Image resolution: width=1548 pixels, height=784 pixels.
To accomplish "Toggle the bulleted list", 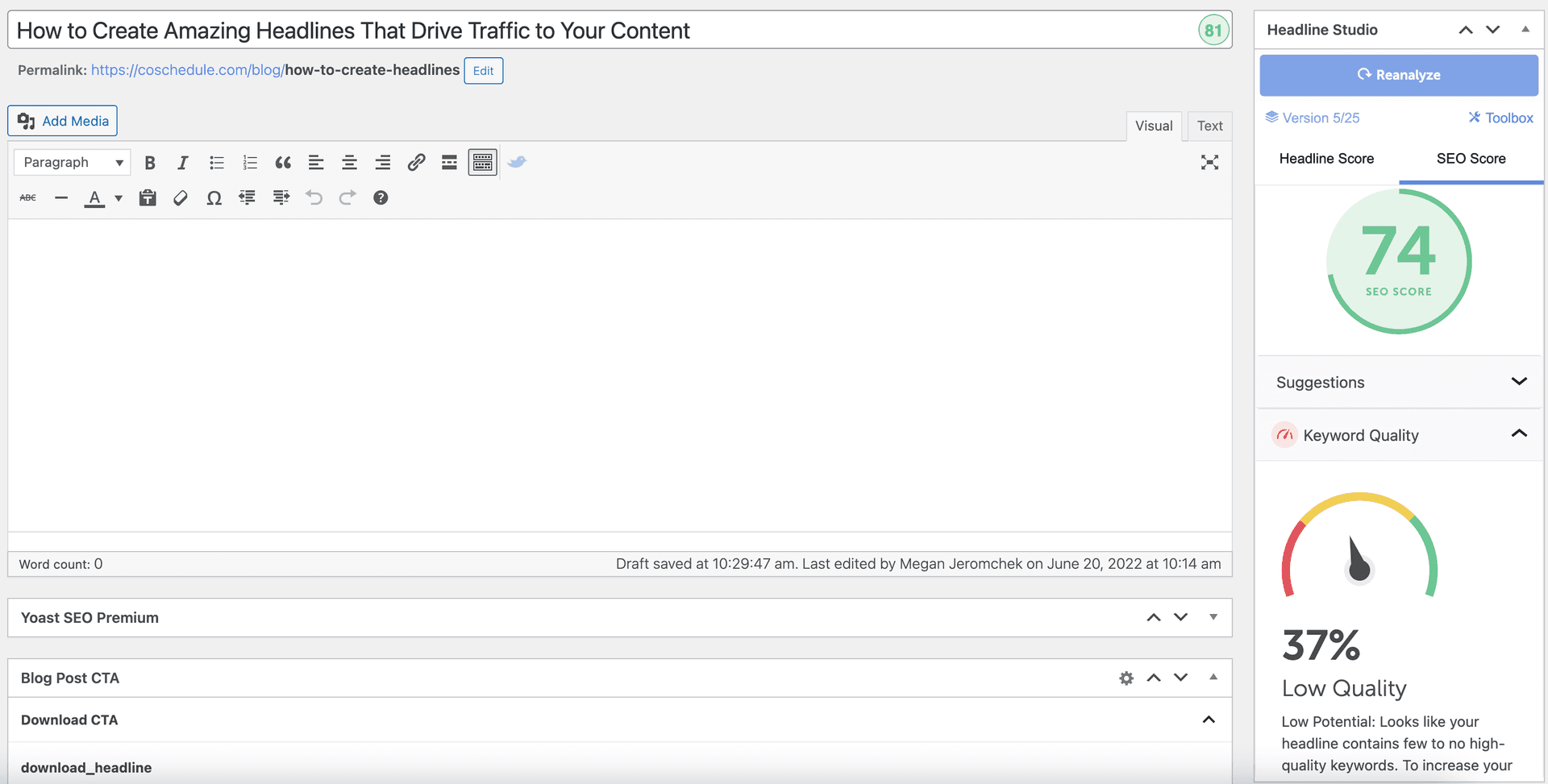I will coord(216,162).
